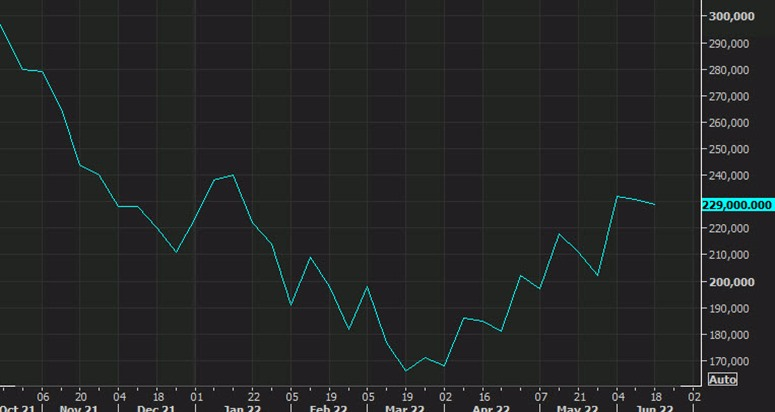
Task: Click the Nov 21 month label
Action: (78, 409)
